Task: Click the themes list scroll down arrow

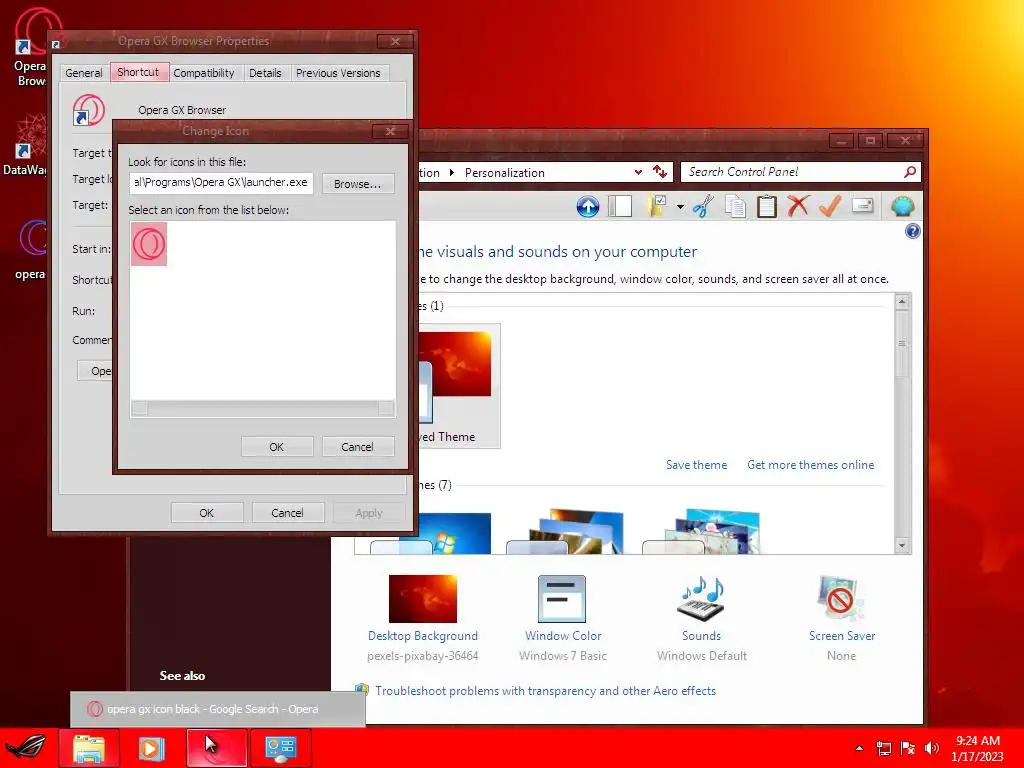Action: (902, 545)
